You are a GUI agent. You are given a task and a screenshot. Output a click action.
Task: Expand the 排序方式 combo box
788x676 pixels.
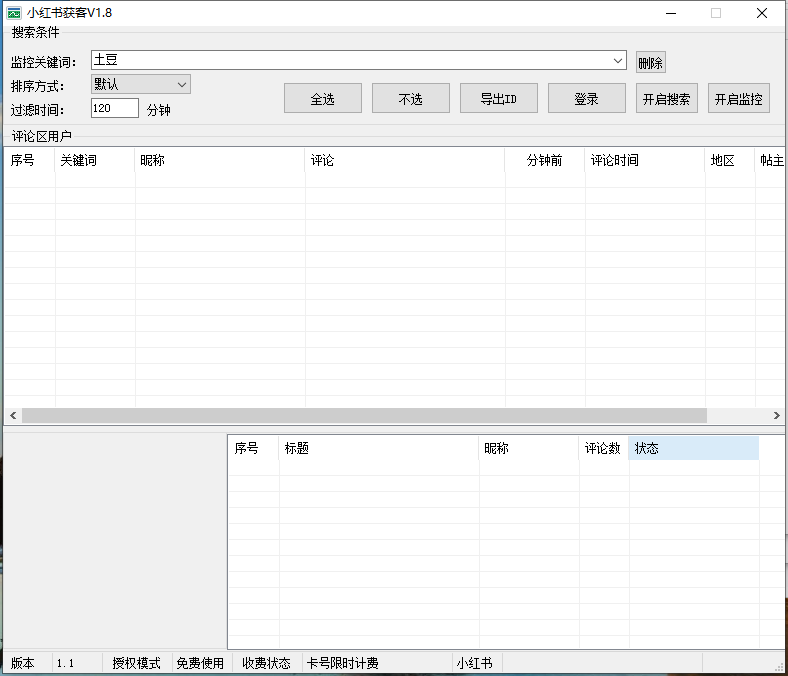[x=181, y=85]
